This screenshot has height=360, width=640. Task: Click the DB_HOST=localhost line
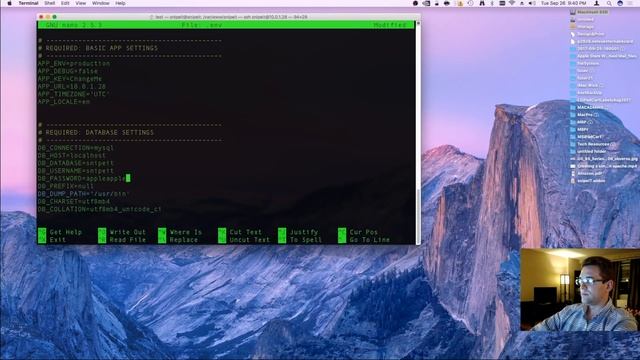[x=72, y=156]
